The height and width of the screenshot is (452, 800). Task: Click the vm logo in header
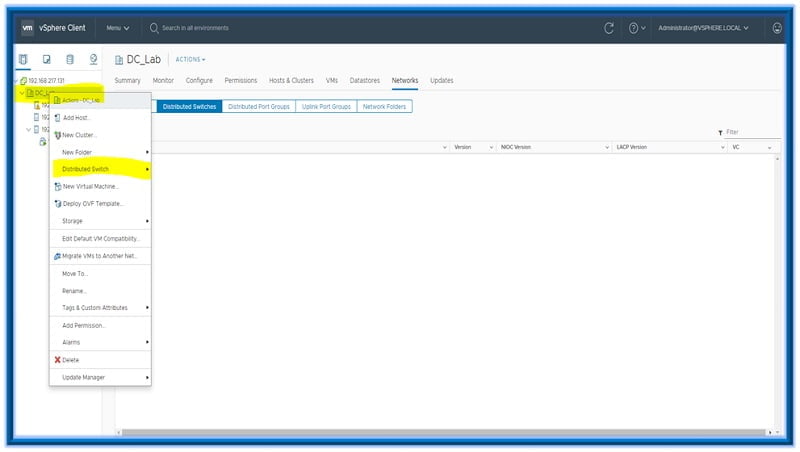click(28, 28)
